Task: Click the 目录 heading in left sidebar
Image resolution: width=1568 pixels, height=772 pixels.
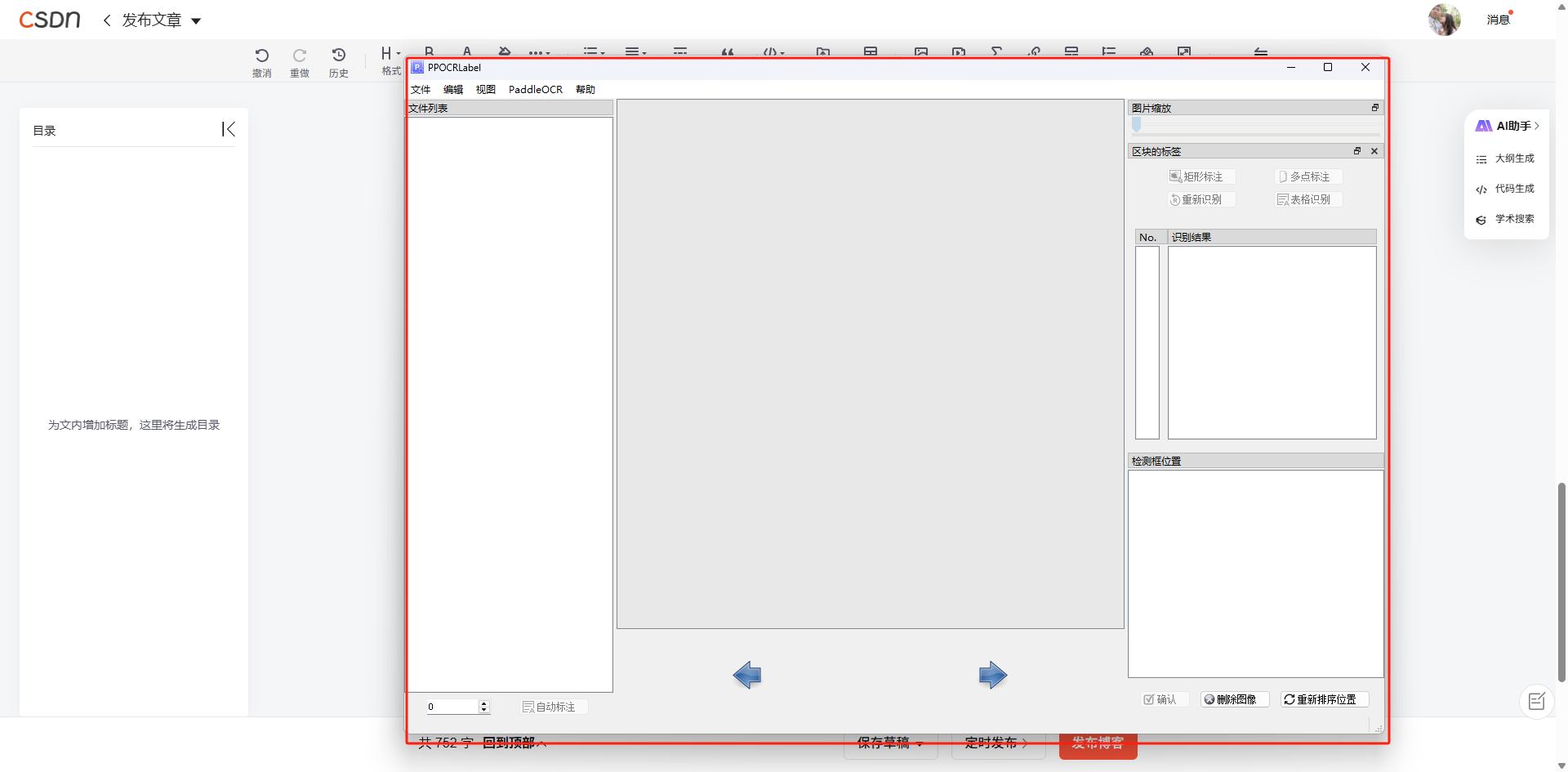Action: click(x=44, y=131)
